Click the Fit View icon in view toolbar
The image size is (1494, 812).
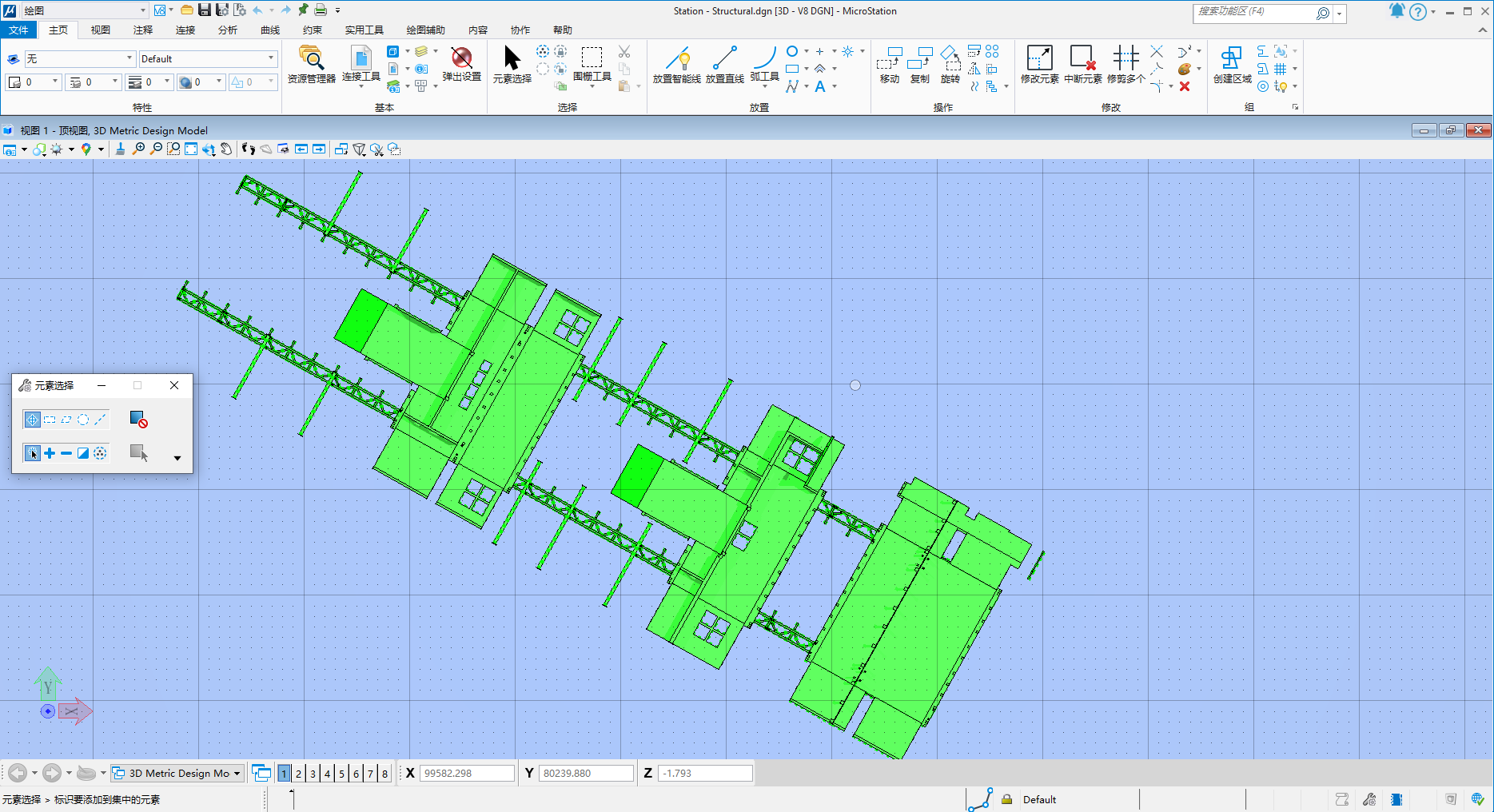tap(191, 149)
